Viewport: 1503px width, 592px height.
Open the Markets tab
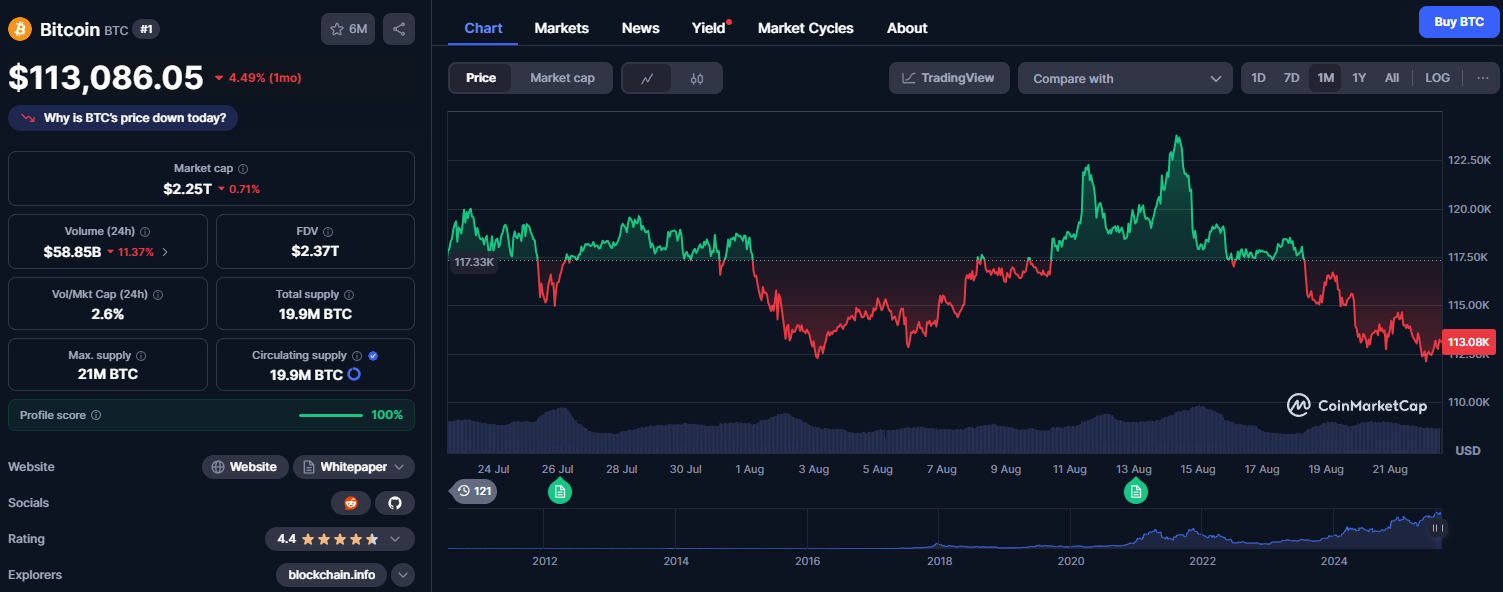(x=561, y=28)
